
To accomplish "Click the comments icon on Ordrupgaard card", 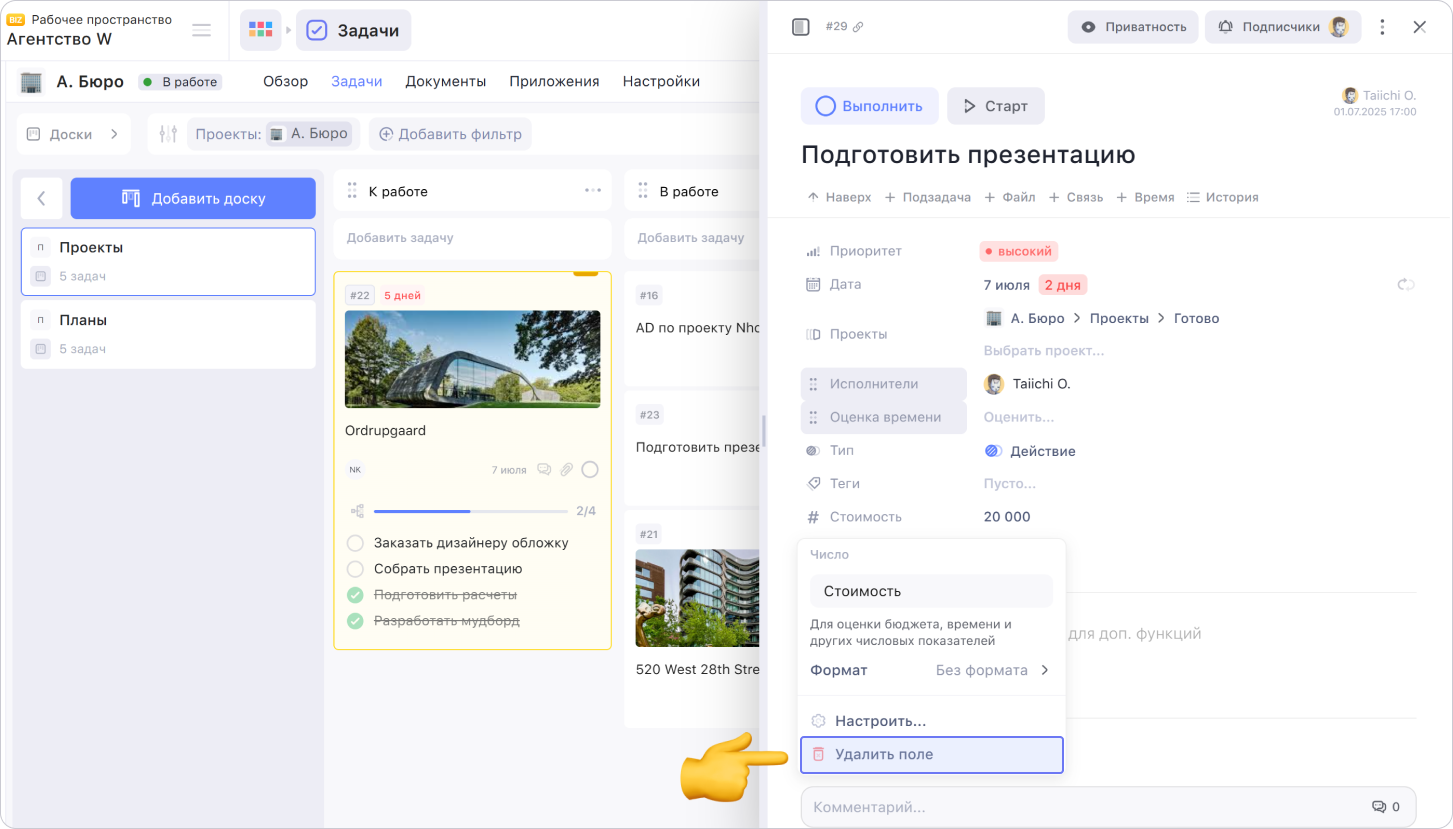I will (x=544, y=469).
